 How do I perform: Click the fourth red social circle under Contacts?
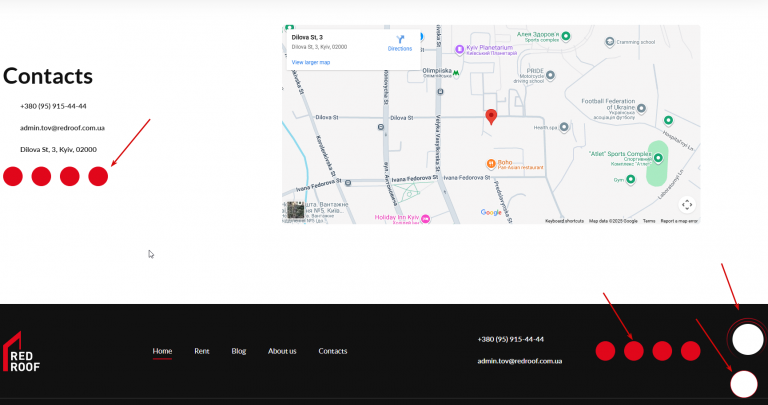pos(98,176)
